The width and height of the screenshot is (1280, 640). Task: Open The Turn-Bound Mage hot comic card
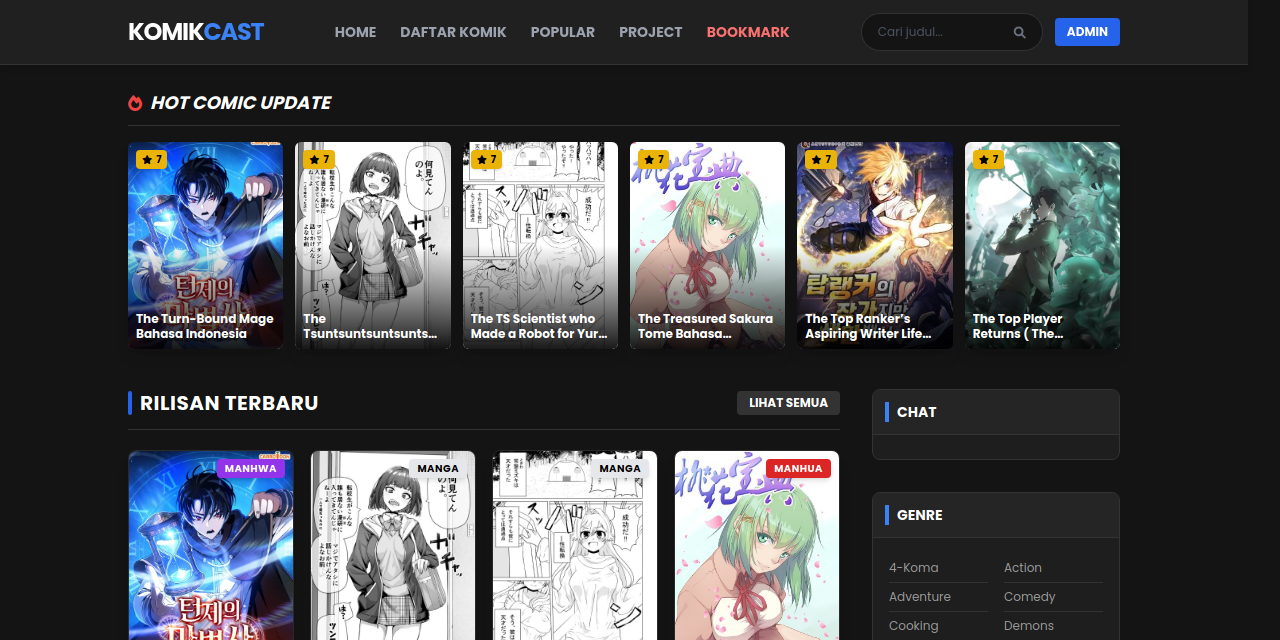coord(205,245)
